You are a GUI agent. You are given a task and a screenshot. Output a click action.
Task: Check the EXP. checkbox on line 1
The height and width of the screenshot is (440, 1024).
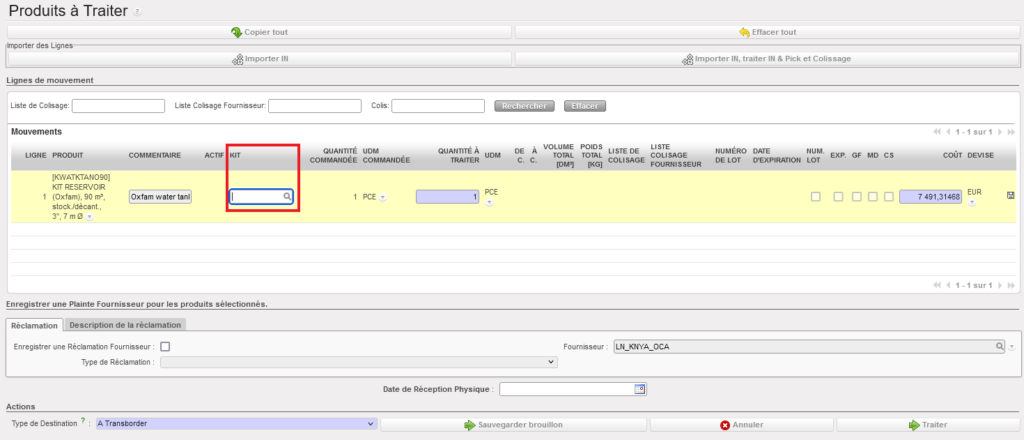pyautogui.click(x=838, y=197)
